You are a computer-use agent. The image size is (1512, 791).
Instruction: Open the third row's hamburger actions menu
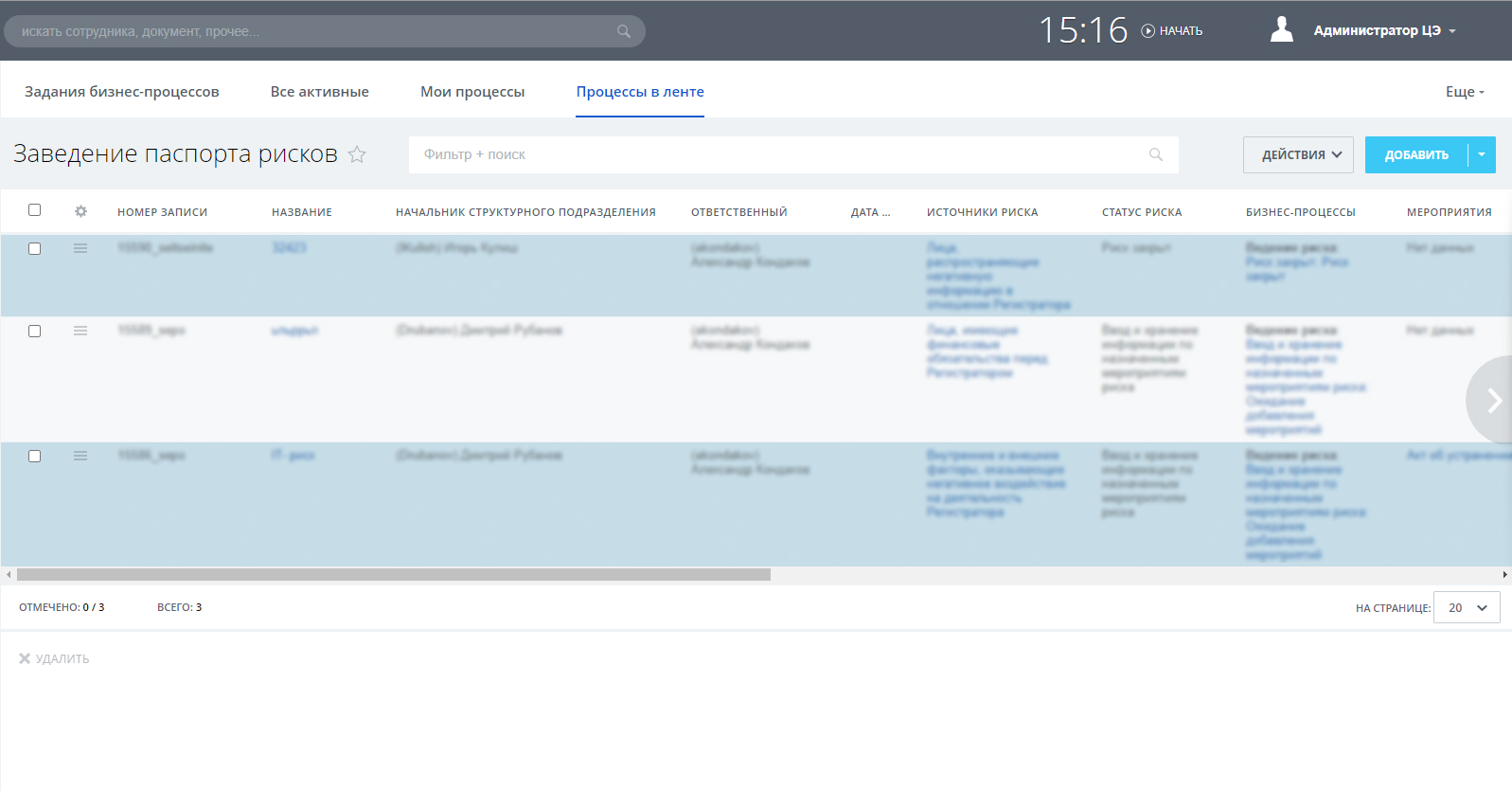(80, 456)
